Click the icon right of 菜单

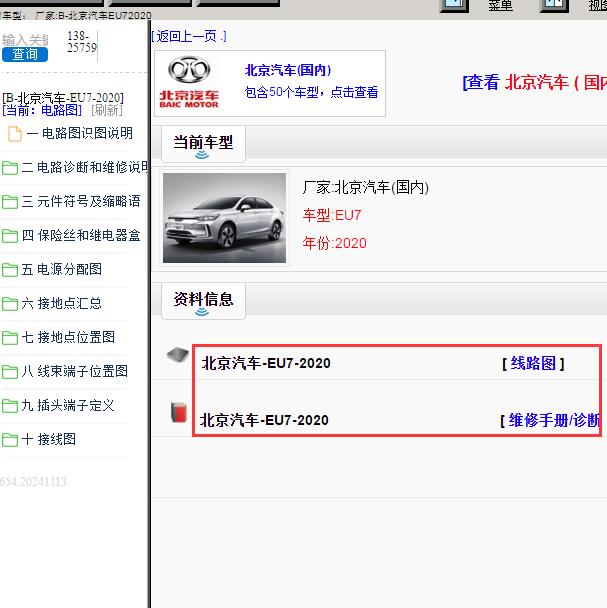coord(554,5)
